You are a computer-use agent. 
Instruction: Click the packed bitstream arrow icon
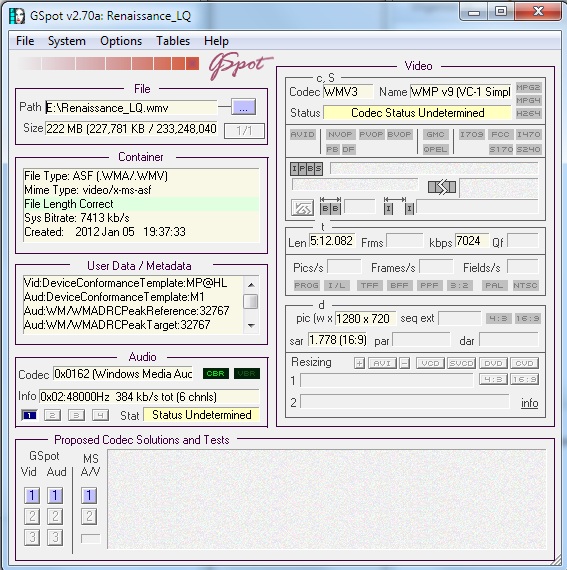442,188
